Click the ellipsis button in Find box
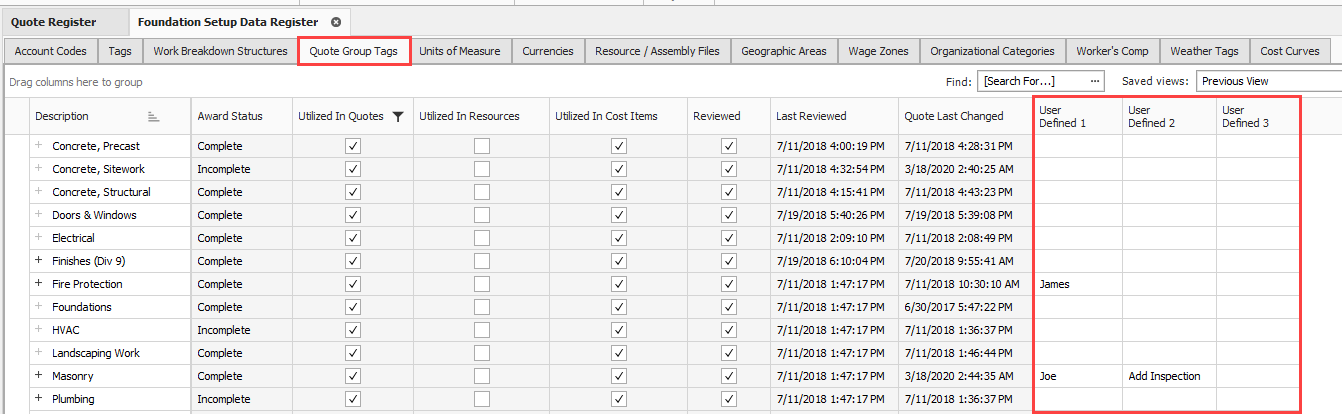Screen dimensions: 1342x414 [1096, 81]
